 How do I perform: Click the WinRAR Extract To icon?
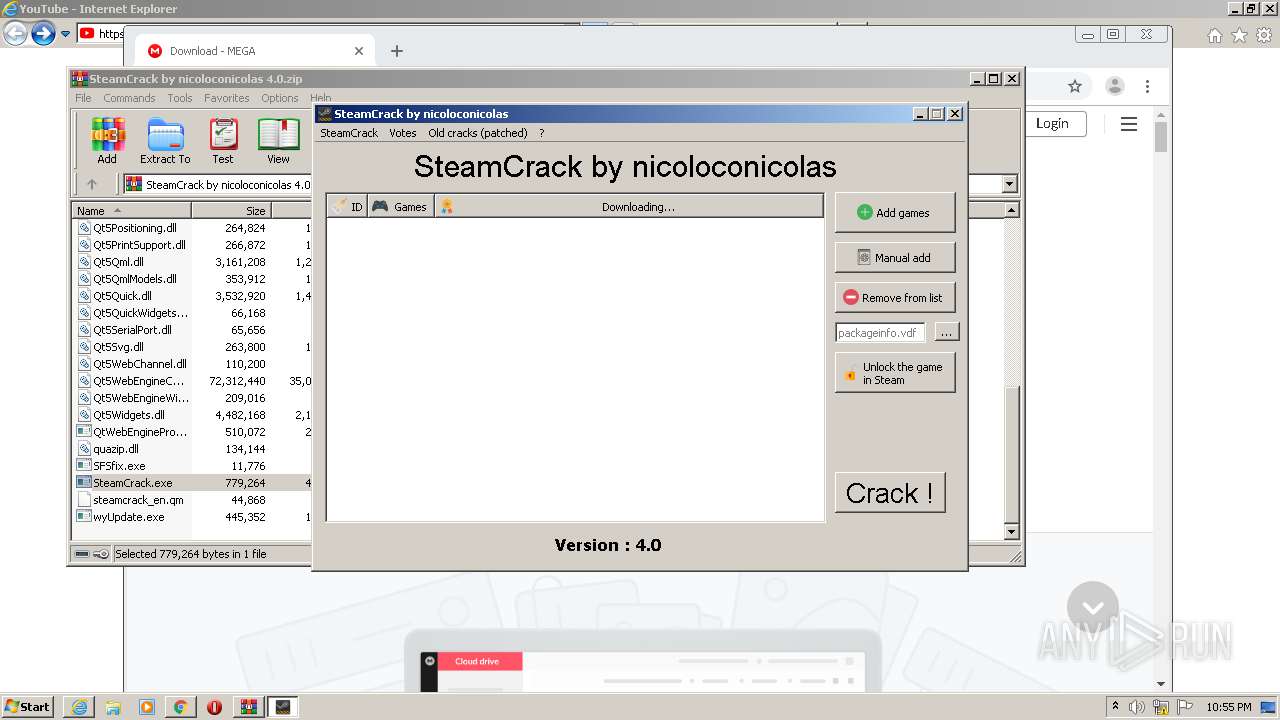click(x=165, y=141)
